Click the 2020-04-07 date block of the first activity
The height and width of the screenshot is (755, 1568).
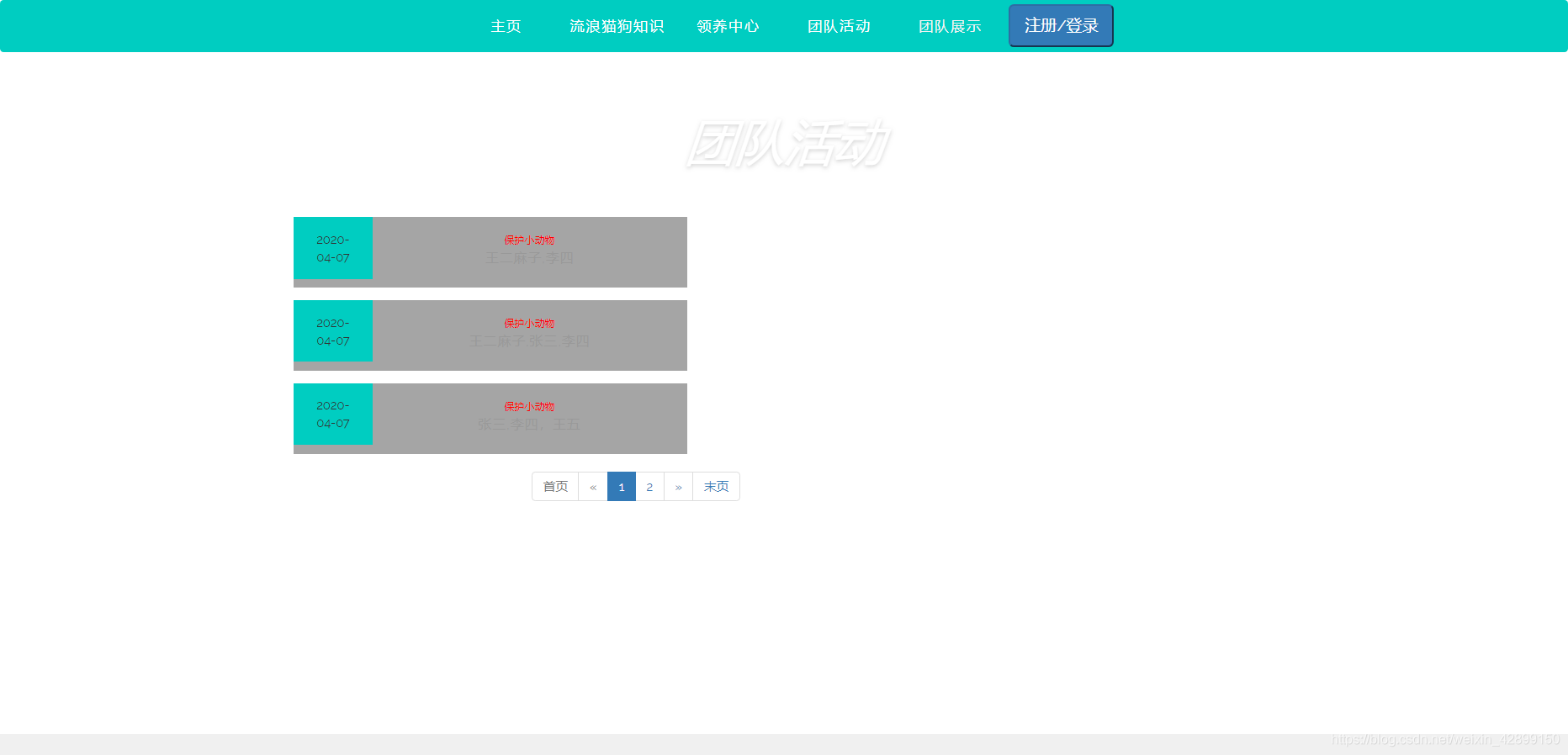(x=333, y=248)
